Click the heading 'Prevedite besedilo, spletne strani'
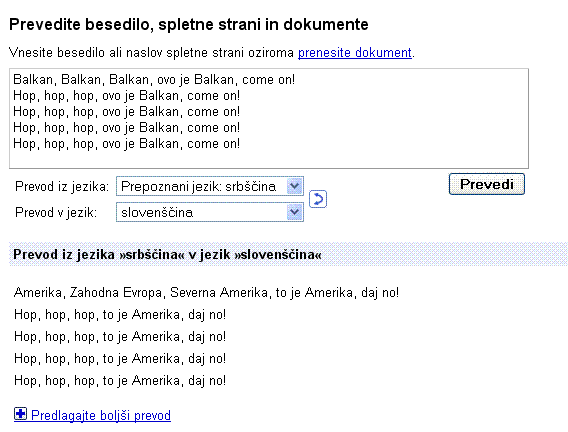 (189, 25)
